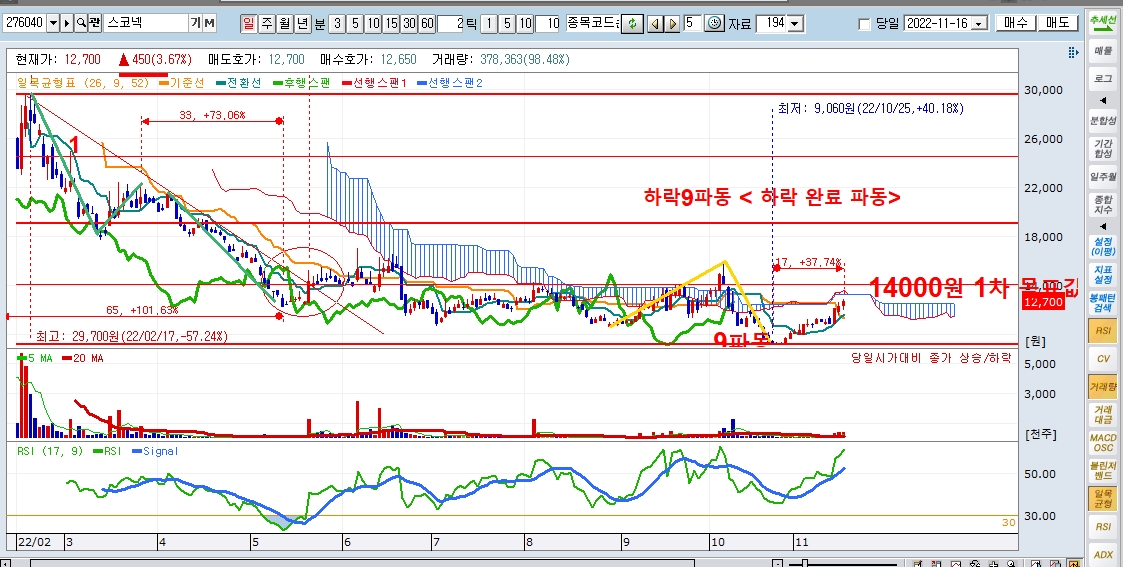
Task: Expand the 자료 count 194 dropdown
Action: pyautogui.click(x=794, y=23)
